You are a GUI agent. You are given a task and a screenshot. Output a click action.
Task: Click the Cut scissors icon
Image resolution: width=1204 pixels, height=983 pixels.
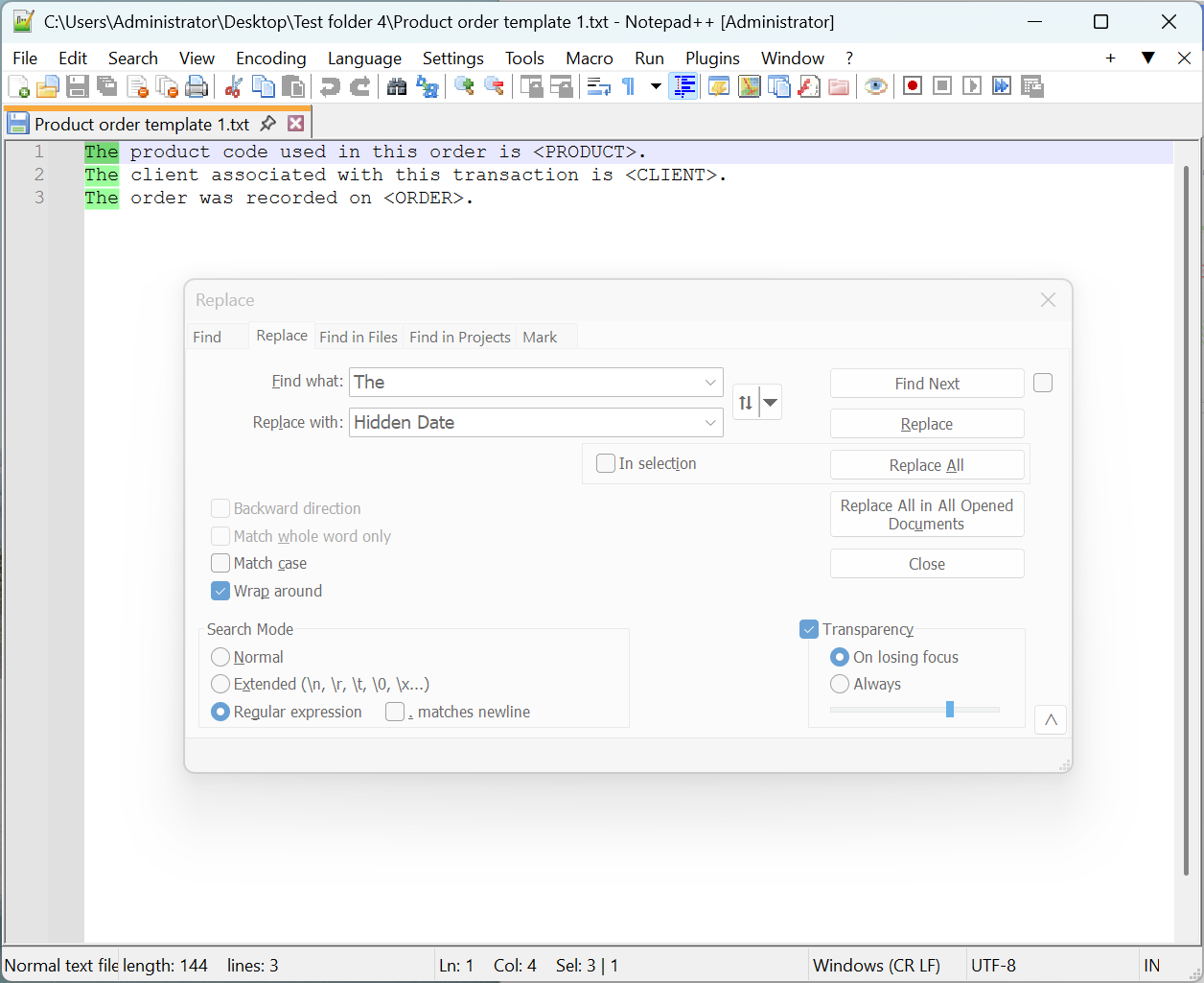233,87
